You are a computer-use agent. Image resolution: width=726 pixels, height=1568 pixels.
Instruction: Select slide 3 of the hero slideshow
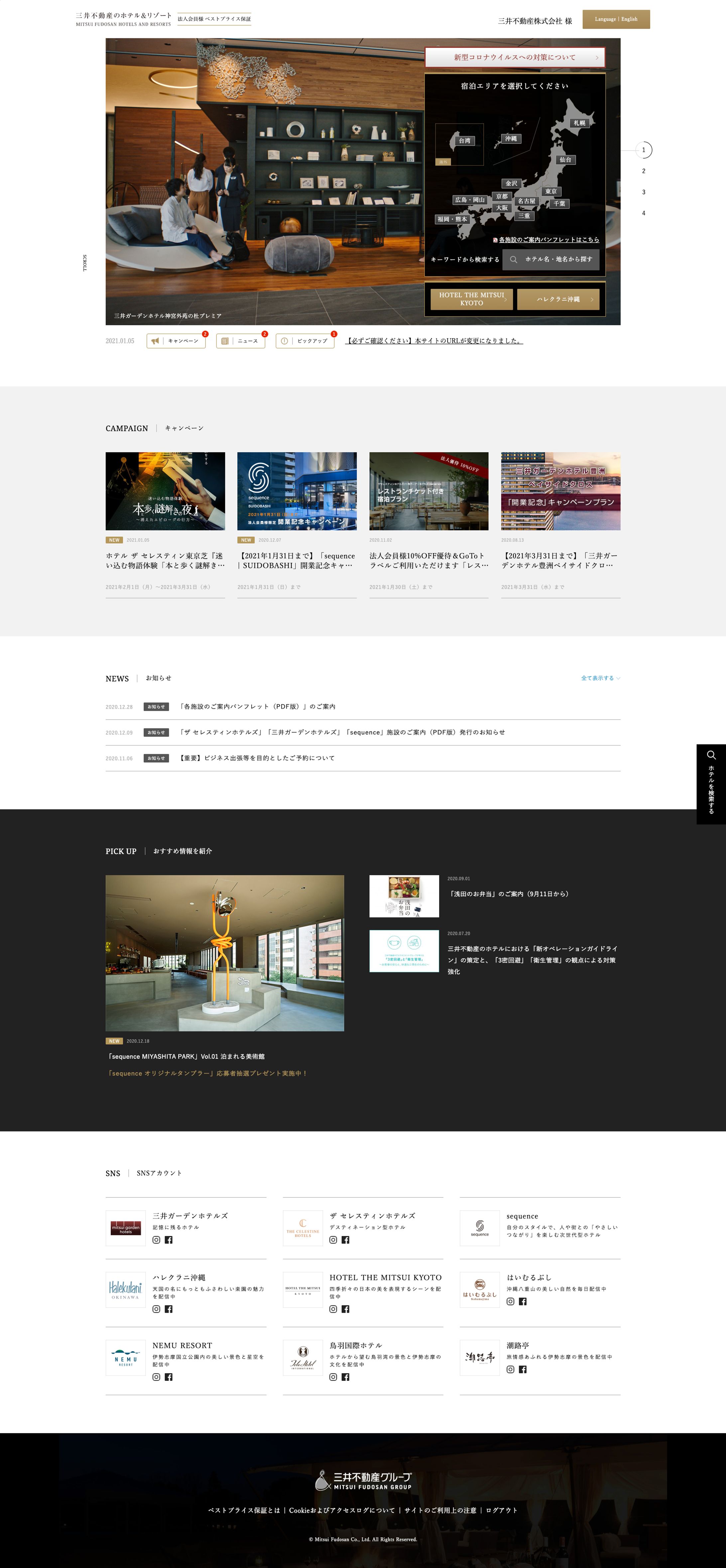coord(643,192)
